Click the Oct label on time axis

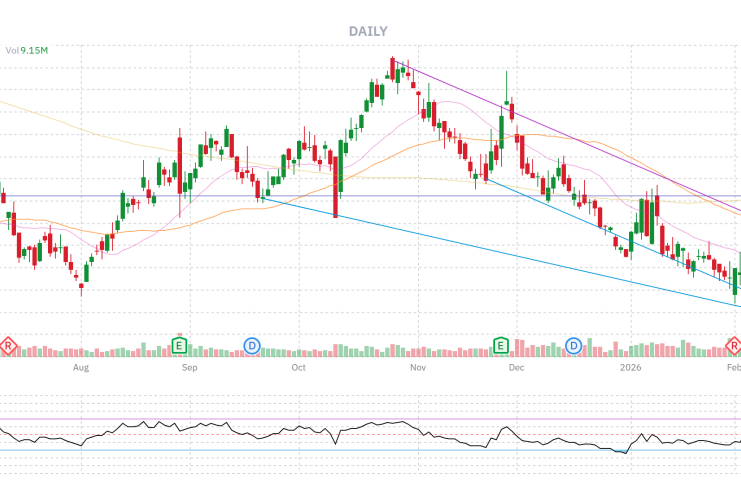coord(298,368)
